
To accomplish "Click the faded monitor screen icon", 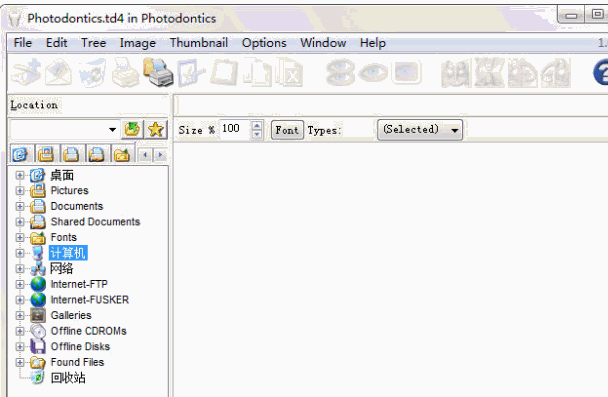I will point(406,72).
